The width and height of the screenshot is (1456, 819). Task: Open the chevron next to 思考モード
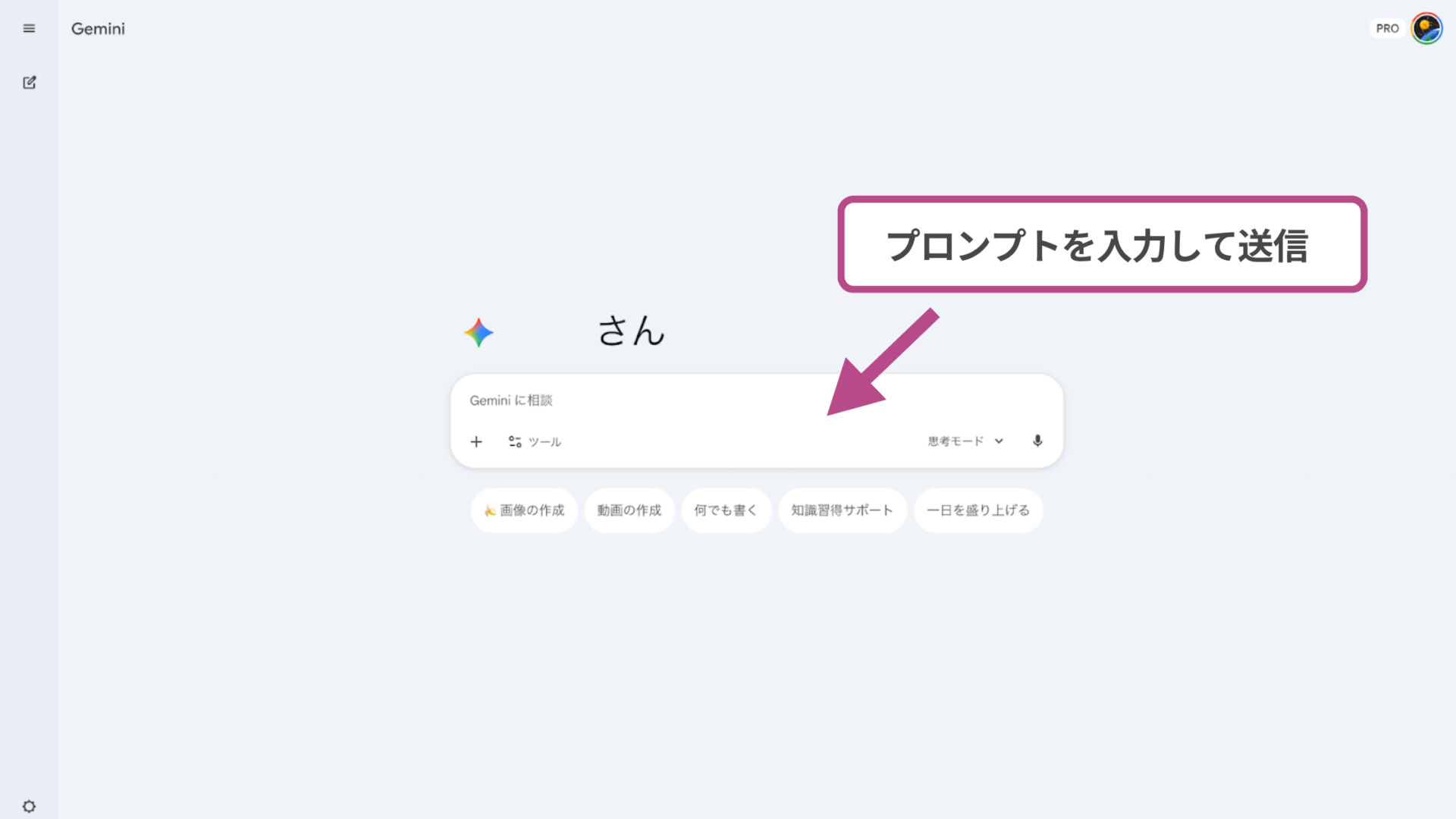[x=999, y=441]
